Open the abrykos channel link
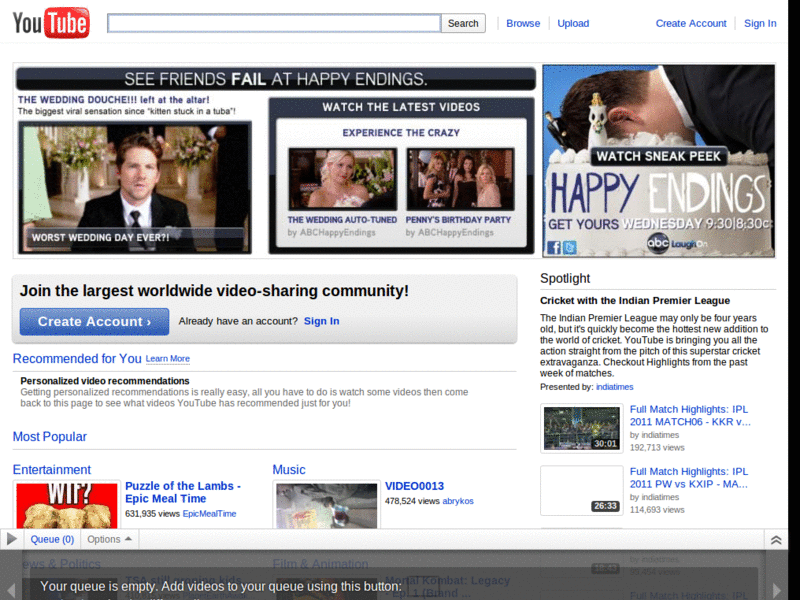800x600 pixels. 458,501
